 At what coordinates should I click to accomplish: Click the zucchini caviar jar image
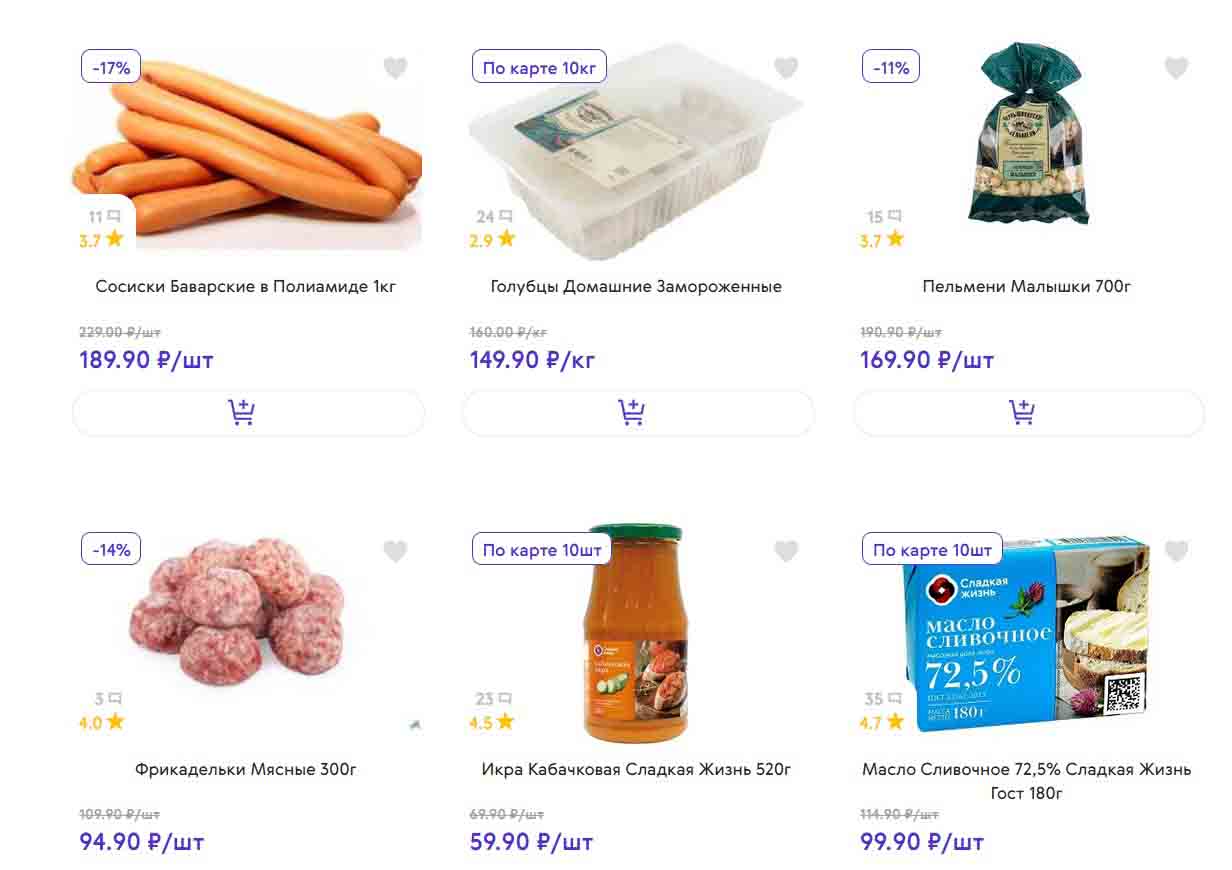[x=634, y=635]
